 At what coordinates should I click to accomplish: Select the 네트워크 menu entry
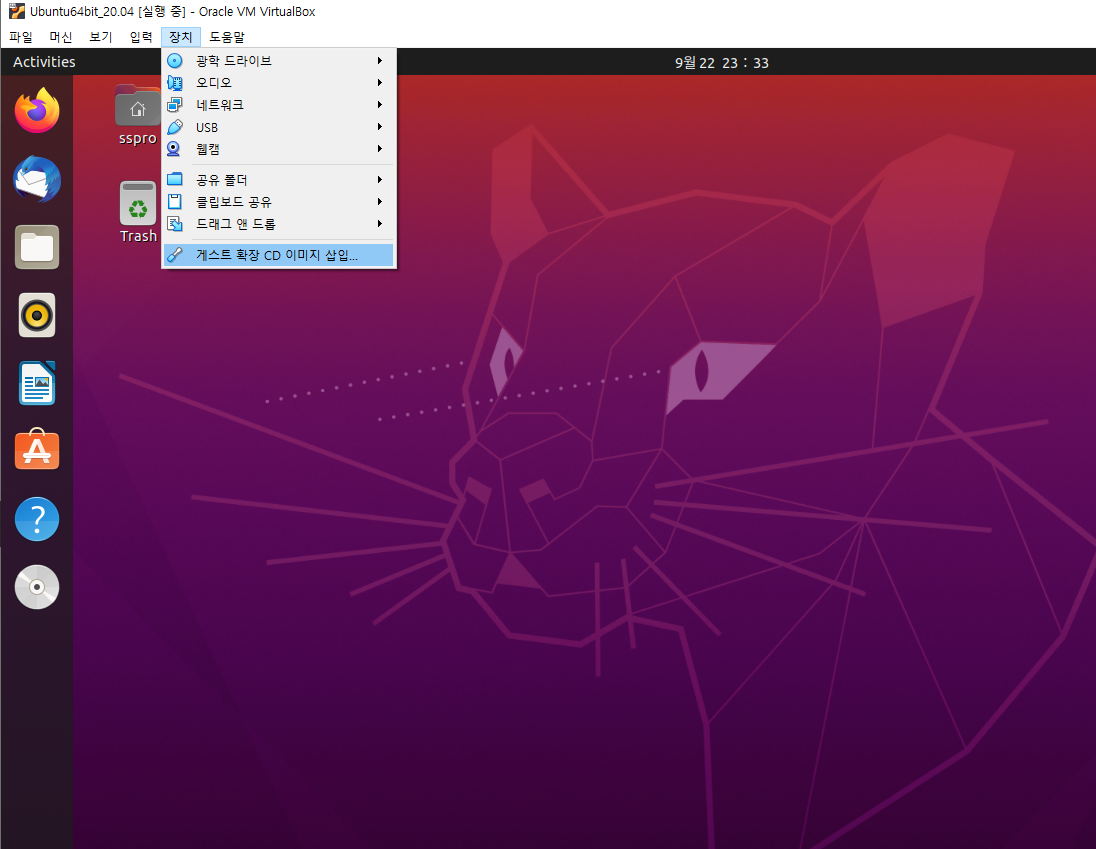point(278,105)
